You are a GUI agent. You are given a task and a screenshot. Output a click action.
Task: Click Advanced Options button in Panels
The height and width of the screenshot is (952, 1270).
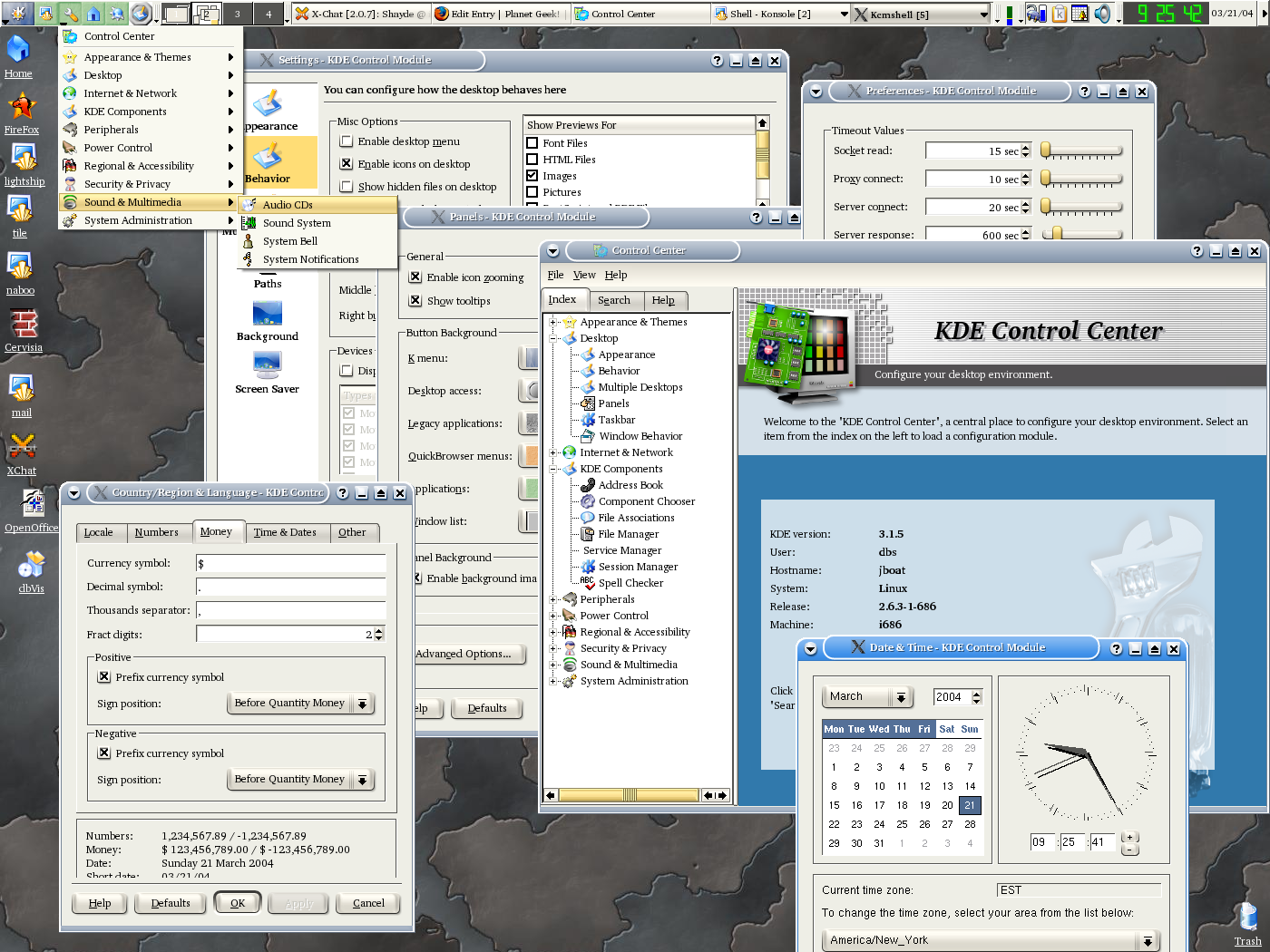470,654
